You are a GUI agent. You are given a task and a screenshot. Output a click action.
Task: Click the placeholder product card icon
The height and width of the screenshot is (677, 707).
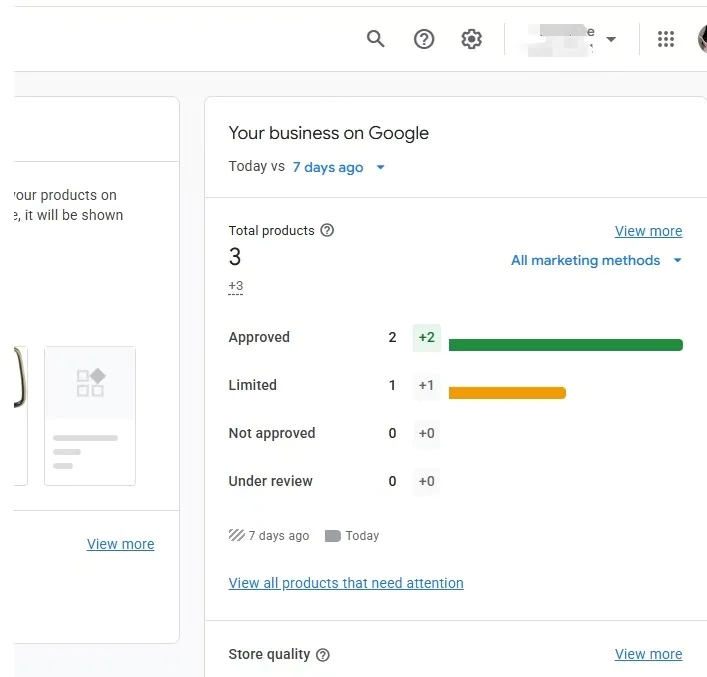[x=90, y=383]
